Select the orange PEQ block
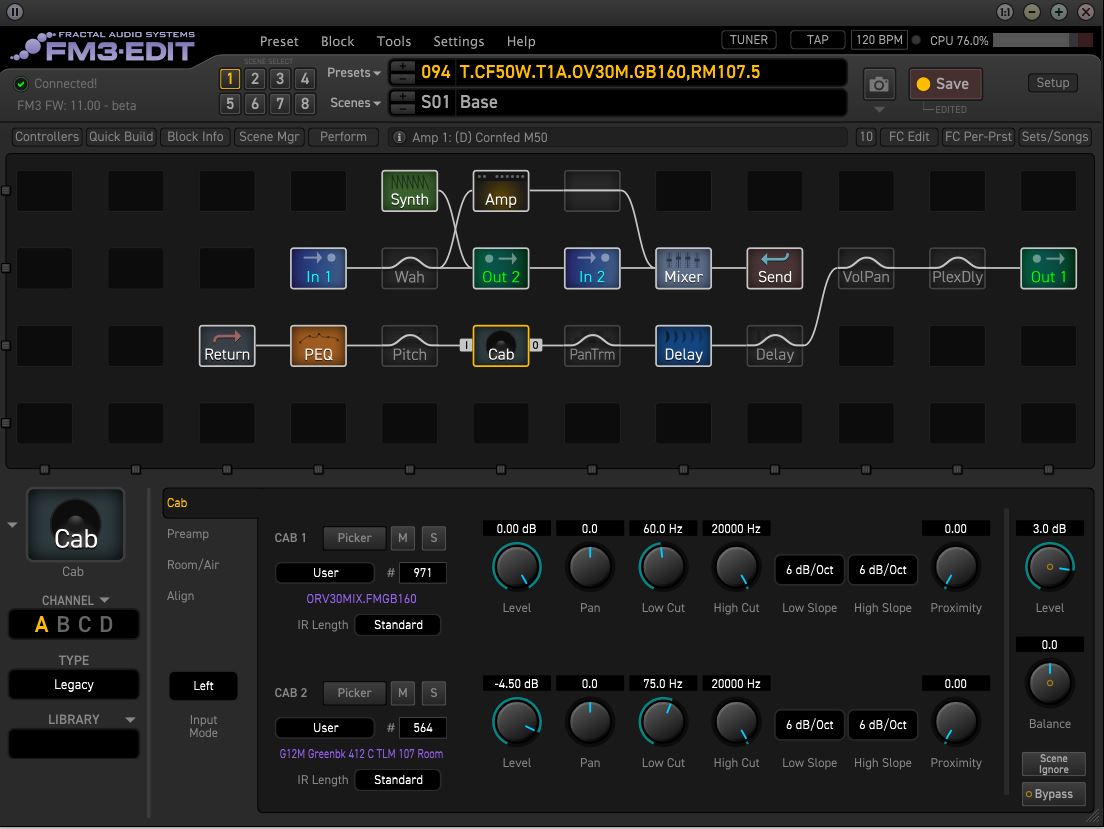Screen dimensions: 1104x829 pos(318,346)
